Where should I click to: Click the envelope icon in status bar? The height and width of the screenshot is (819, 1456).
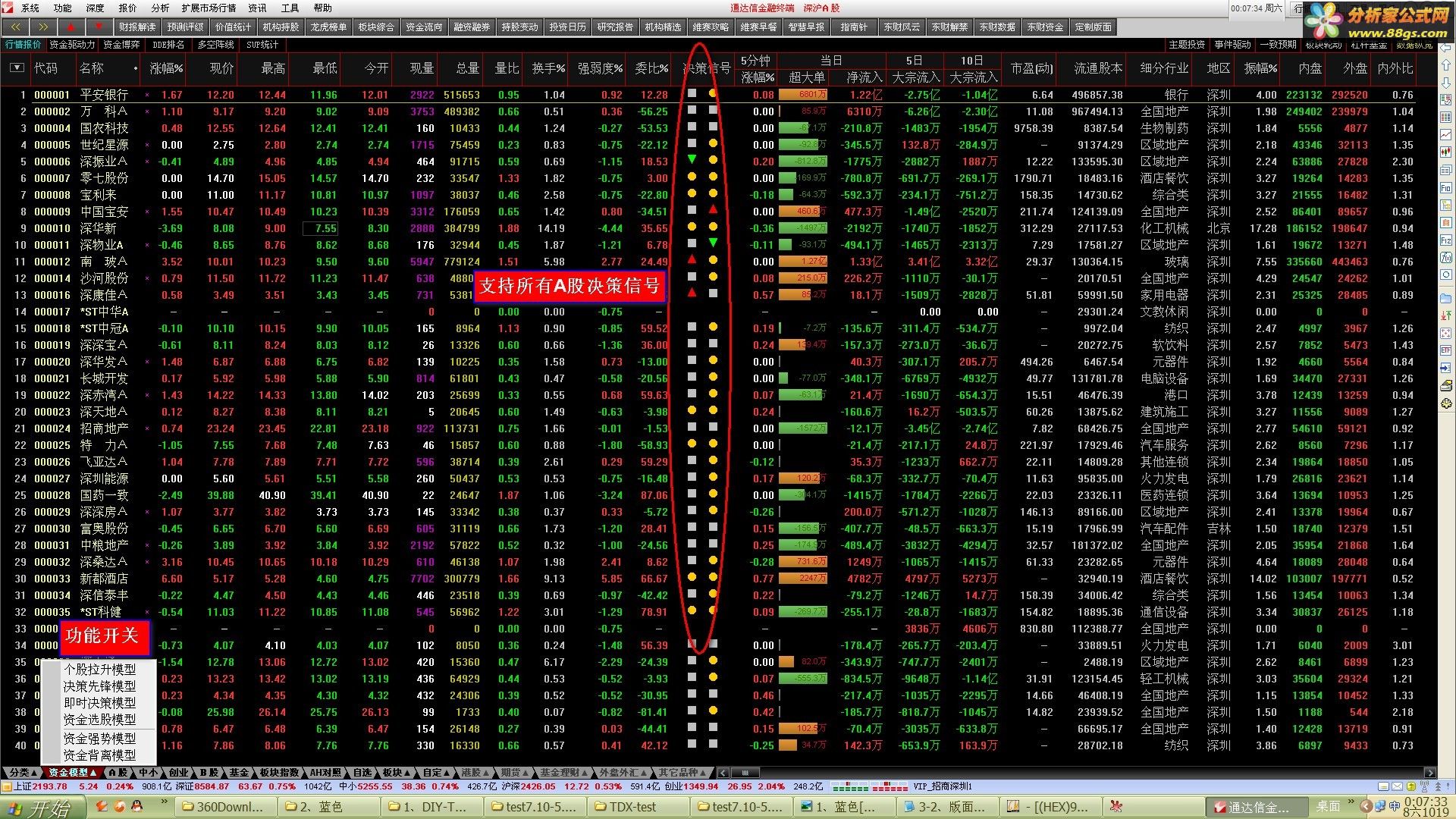point(1398,787)
